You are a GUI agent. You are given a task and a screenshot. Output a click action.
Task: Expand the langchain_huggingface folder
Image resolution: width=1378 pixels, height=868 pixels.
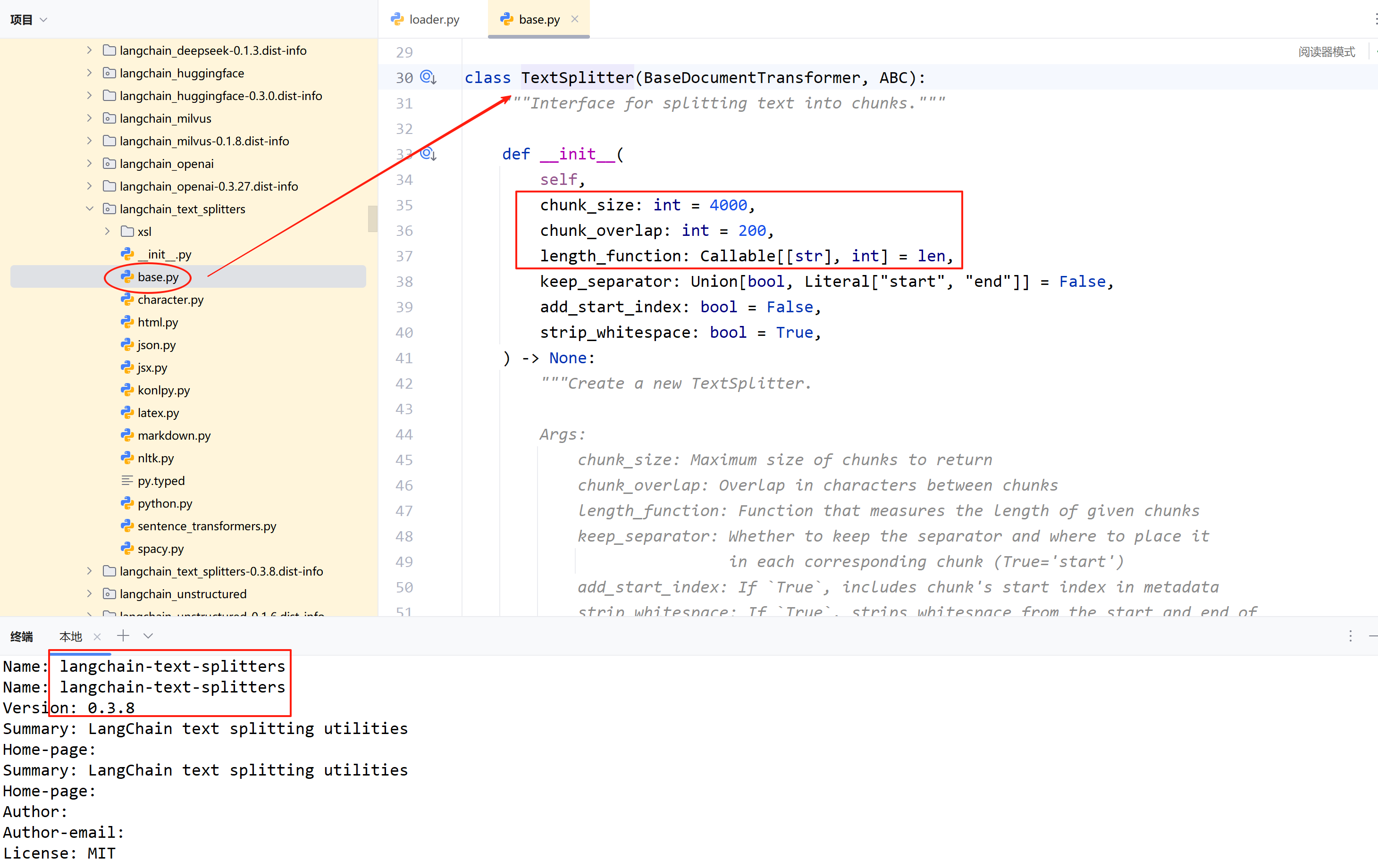pos(89,73)
